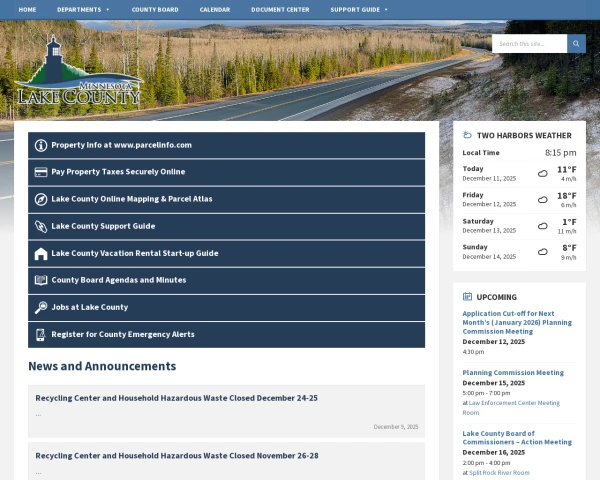
Task: Click the credit card icon for property taxes
Action: coord(41,172)
